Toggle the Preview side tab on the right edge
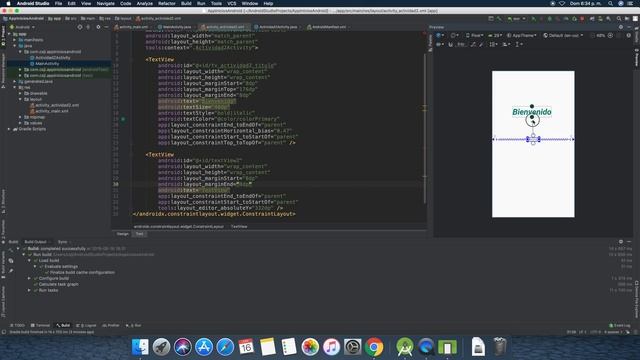640x360 pixels. pyautogui.click(x=636, y=57)
